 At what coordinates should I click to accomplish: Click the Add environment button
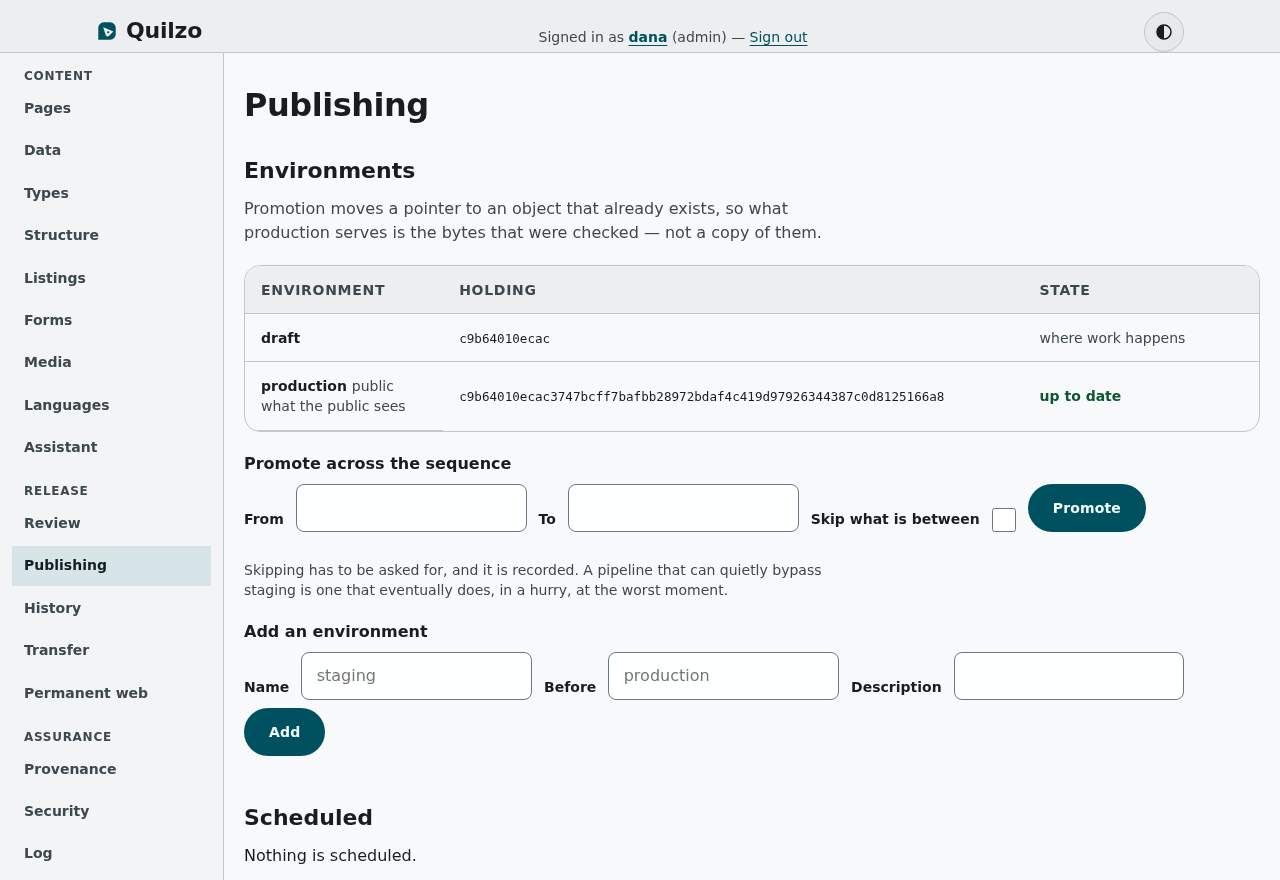(x=284, y=732)
